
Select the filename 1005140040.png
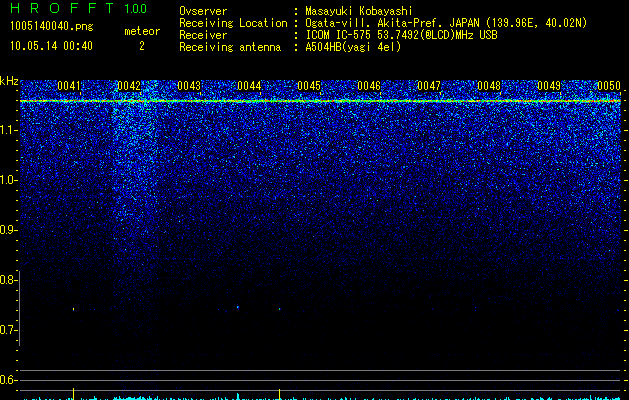pos(51,26)
